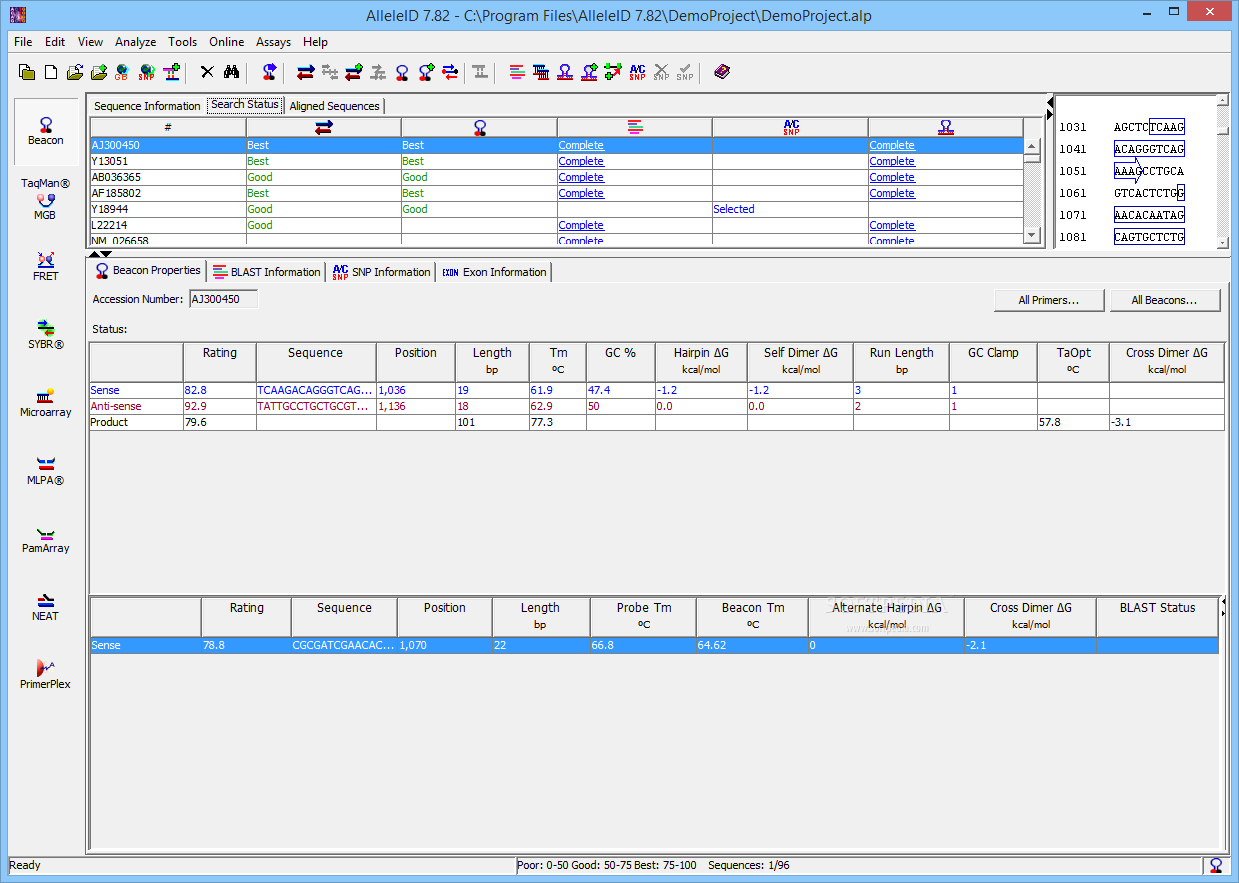The width and height of the screenshot is (1239, 883).
Task: Open the Microarray design mode
Action: (46, 403)
